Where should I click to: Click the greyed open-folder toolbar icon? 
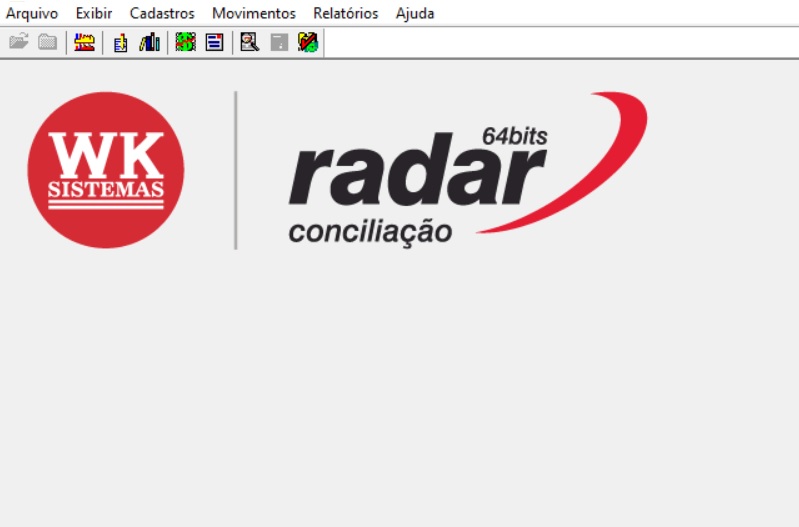pos(19,42)
